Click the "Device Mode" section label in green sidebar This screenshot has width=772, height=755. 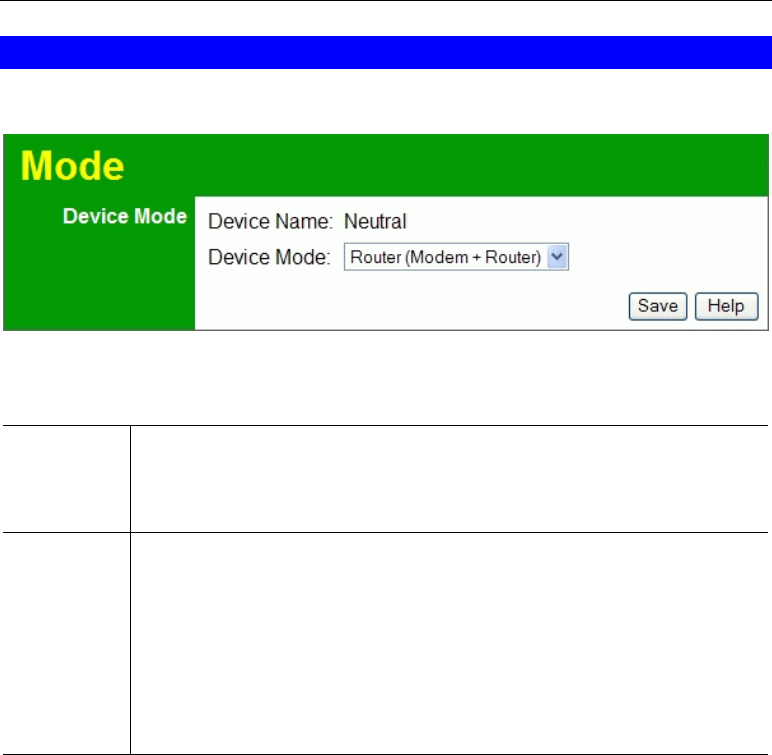click(x=125, y=216)
